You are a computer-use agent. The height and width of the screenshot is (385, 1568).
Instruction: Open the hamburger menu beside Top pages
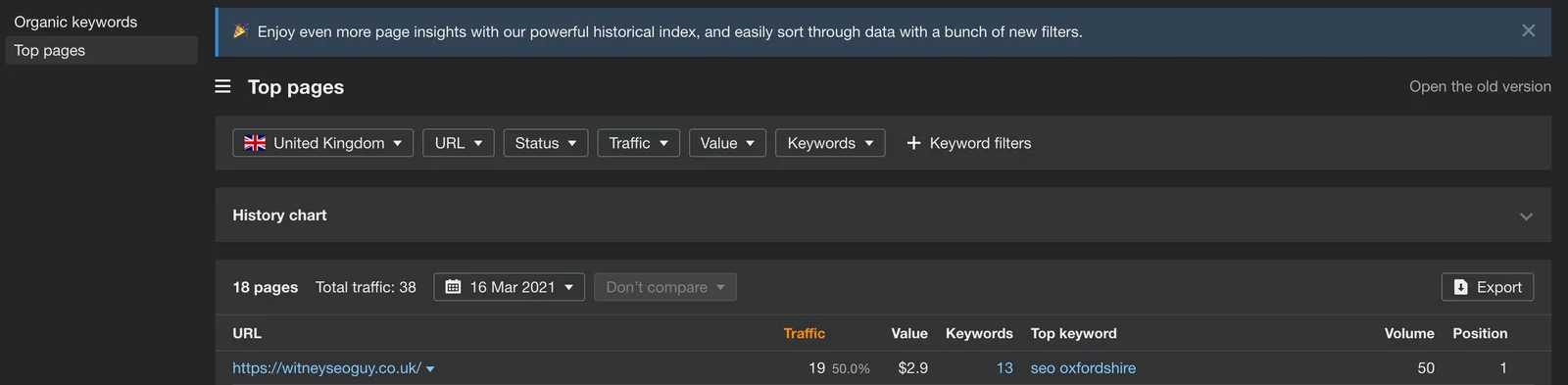(x=223, y=87)
